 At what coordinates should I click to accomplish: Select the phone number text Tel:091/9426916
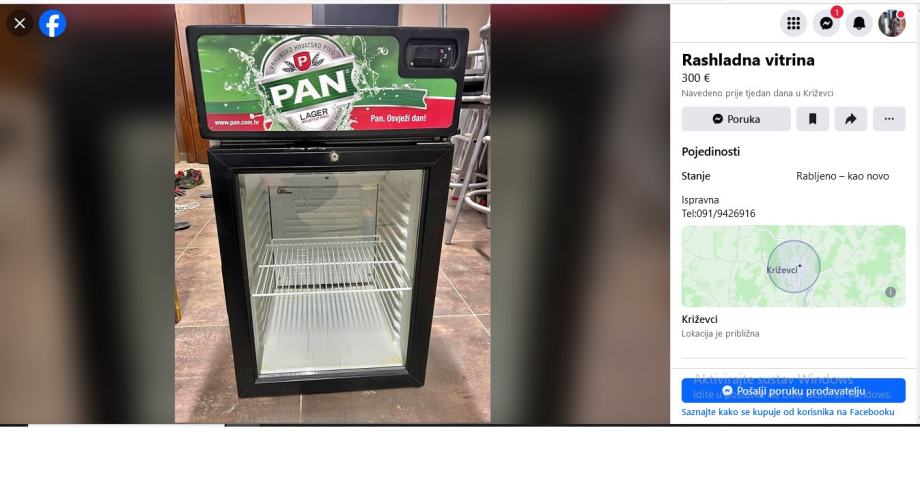click(718, 214)
